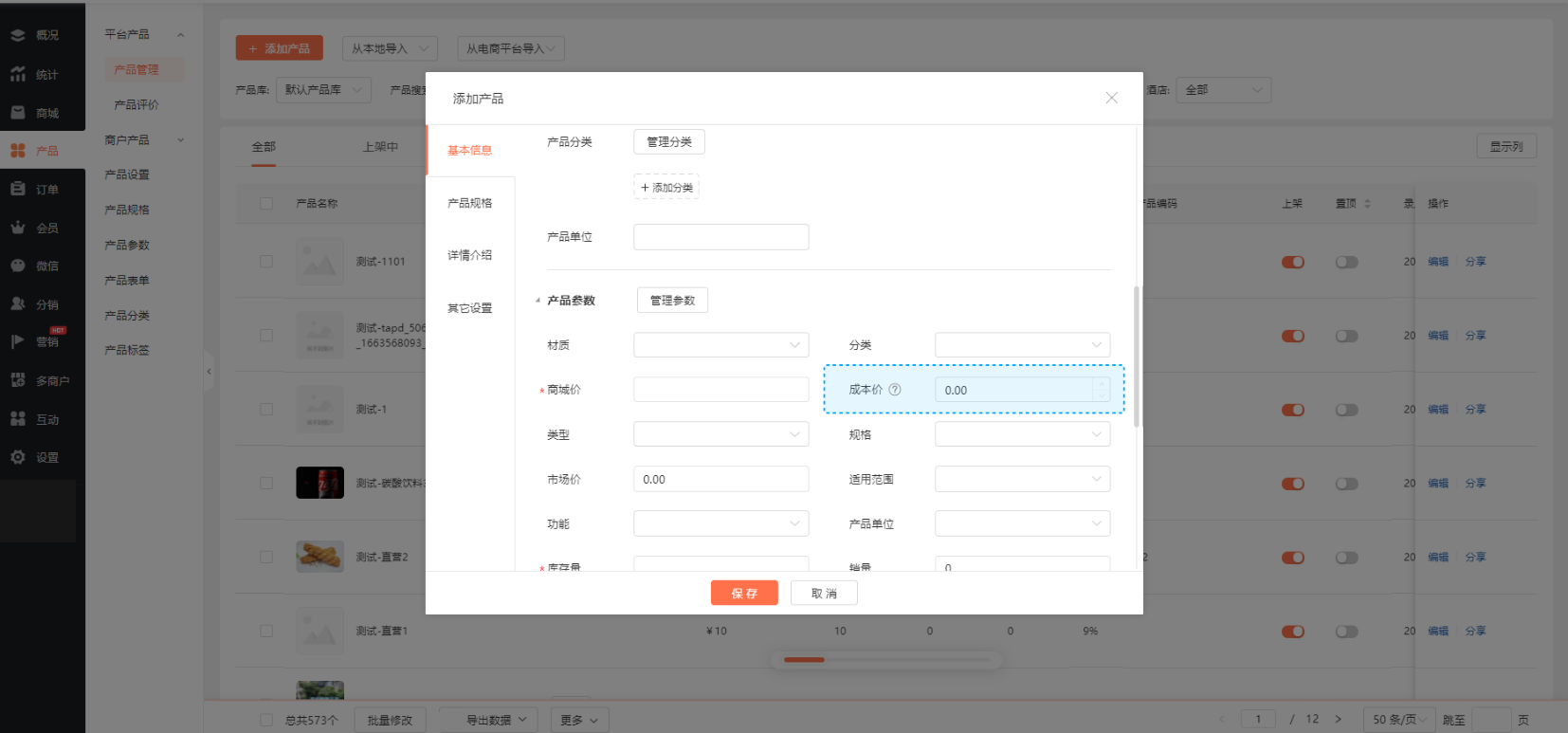Click thumbnail of 测试-碳酸饮料 product
Viewport: 1568px width, 733px height.
319,483
